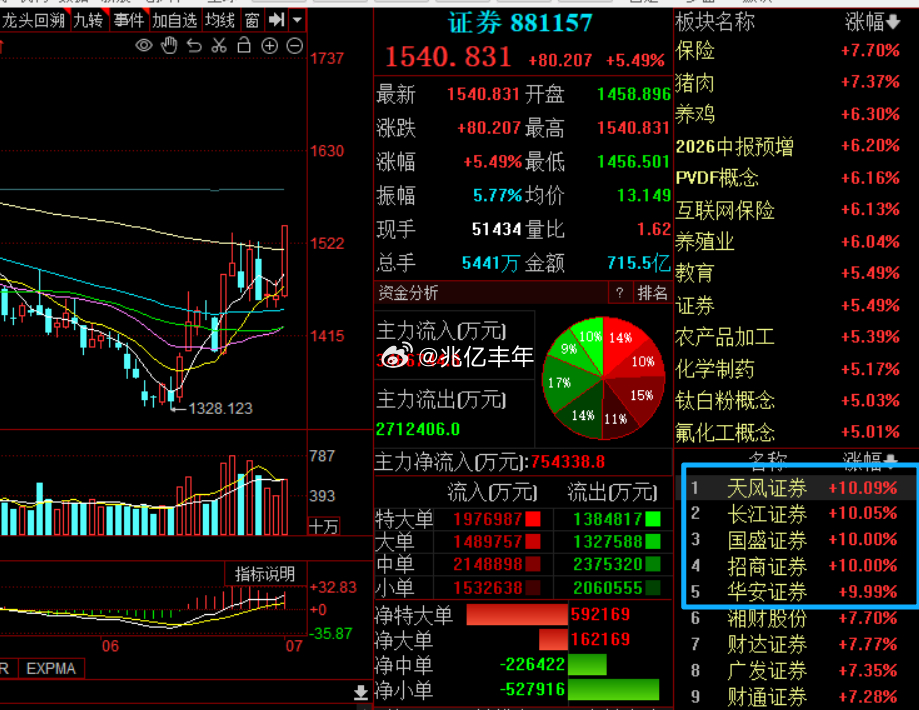Open 广发证券 stock row
This screenshot has width=919, height=710.
795,670
